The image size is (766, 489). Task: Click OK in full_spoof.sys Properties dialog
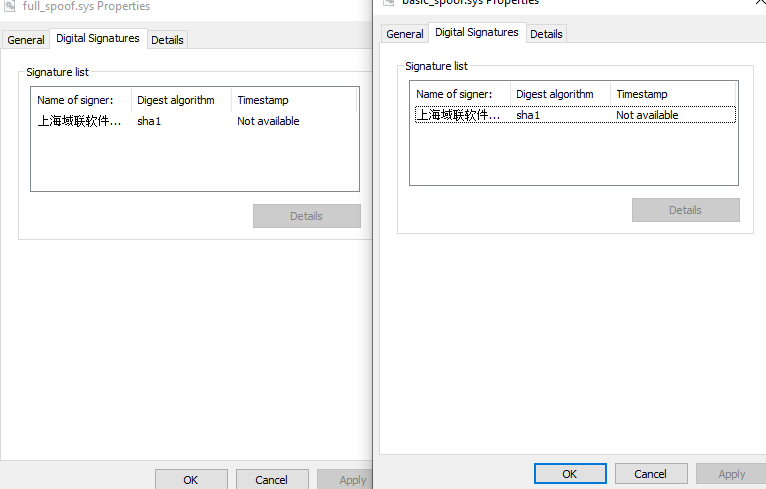pyautogui.click(x=190, y=479)
